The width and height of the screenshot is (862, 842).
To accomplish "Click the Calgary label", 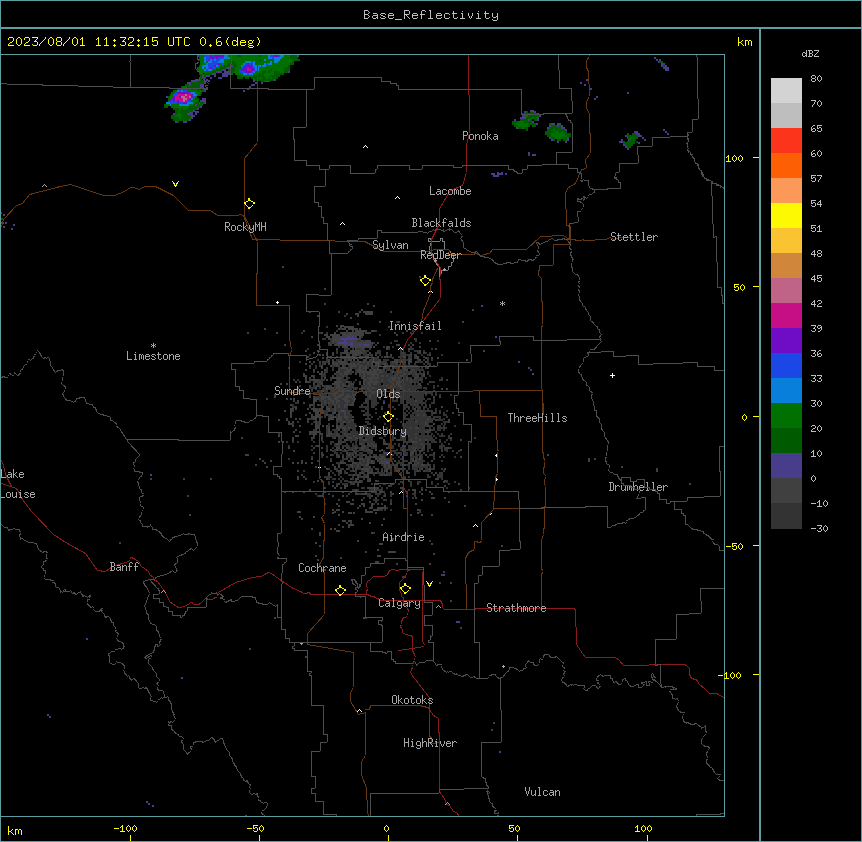I will (399, 603).
